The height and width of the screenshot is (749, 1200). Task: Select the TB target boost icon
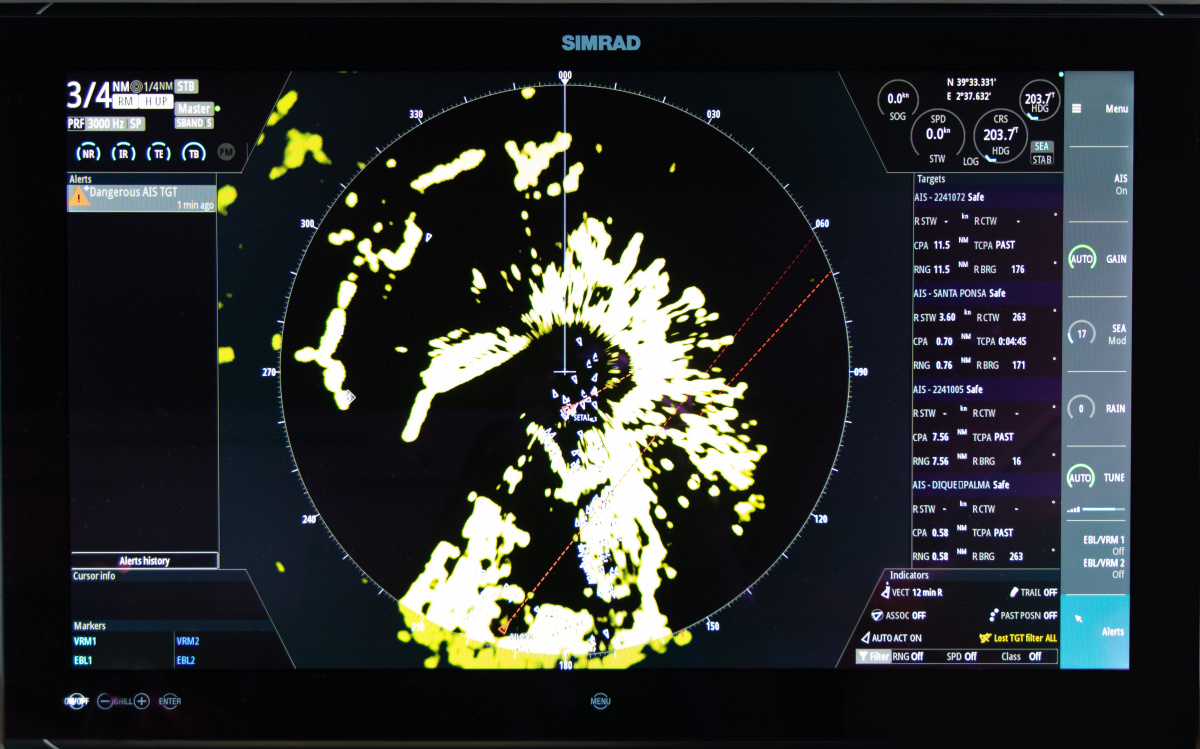point(193,153)
